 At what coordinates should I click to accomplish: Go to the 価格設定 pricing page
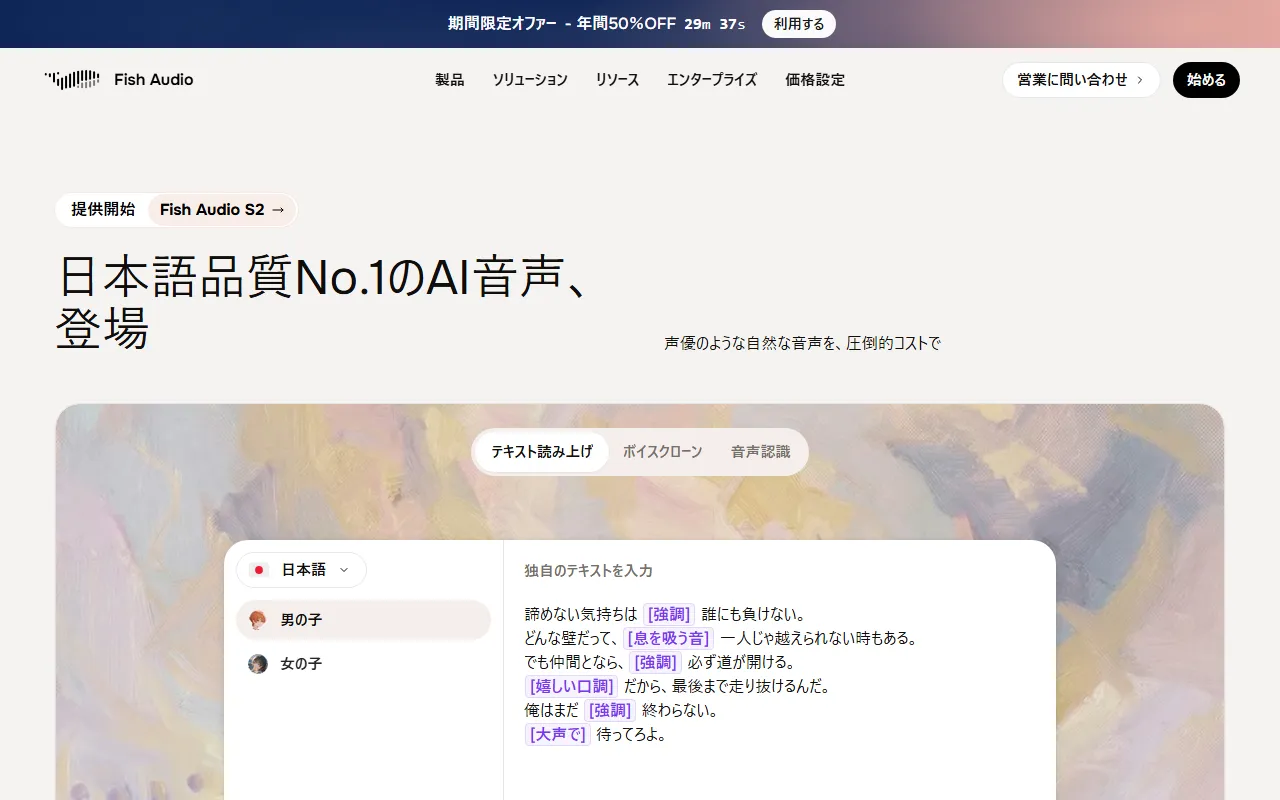pyautogui.click(x=814, y=80)
